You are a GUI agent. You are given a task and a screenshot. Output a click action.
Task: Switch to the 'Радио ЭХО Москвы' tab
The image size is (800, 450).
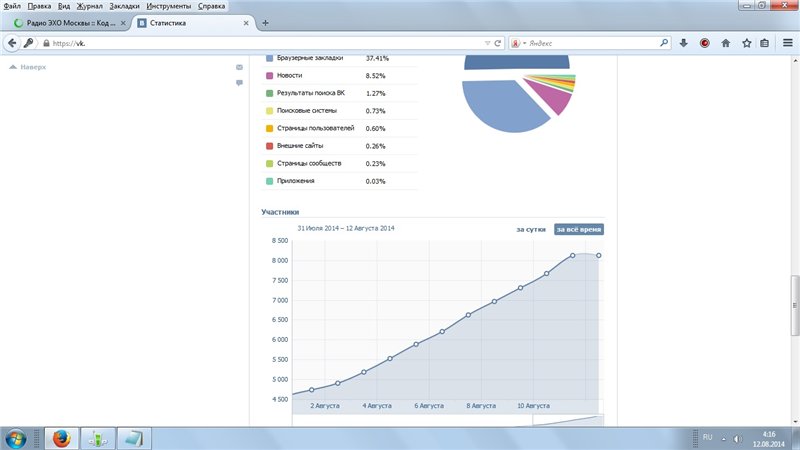(x=70, y=22)
